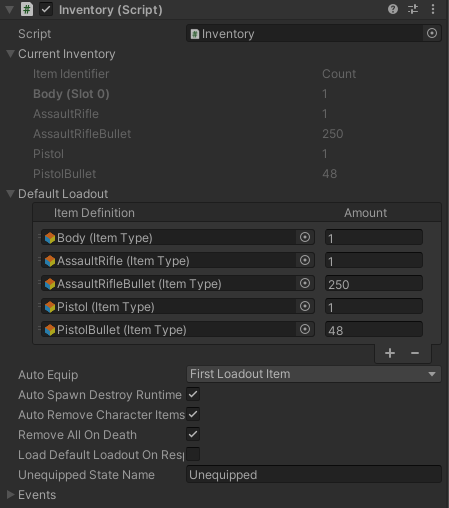449x508 pixels.
Task: Enable Load Default Loadout On Respawn checkbox
Action: [193, 454]
